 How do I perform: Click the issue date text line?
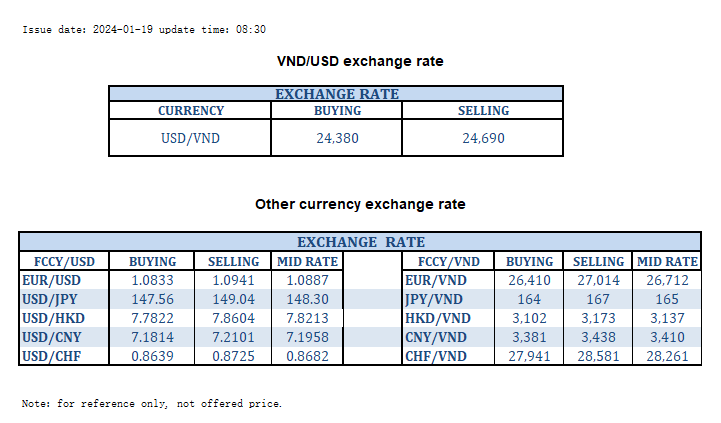point(144,30)
